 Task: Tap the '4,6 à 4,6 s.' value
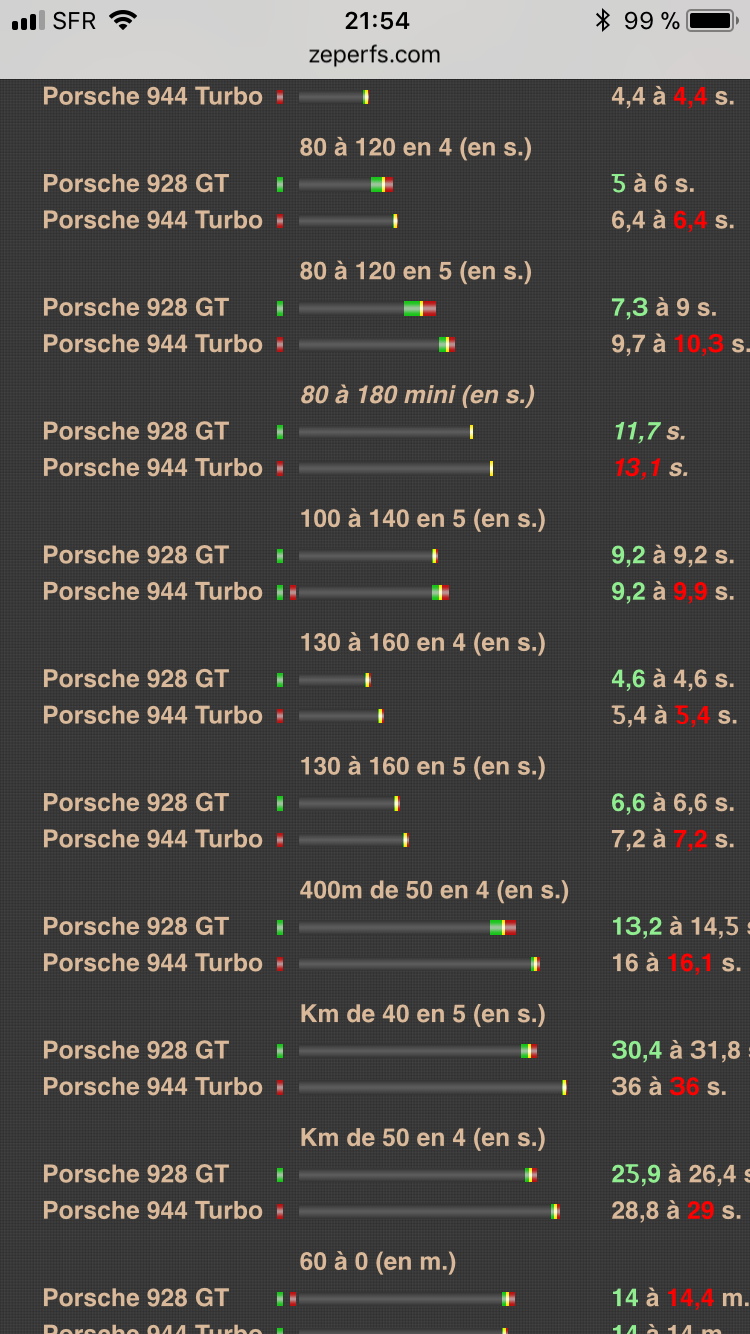(x=673, y=681)
